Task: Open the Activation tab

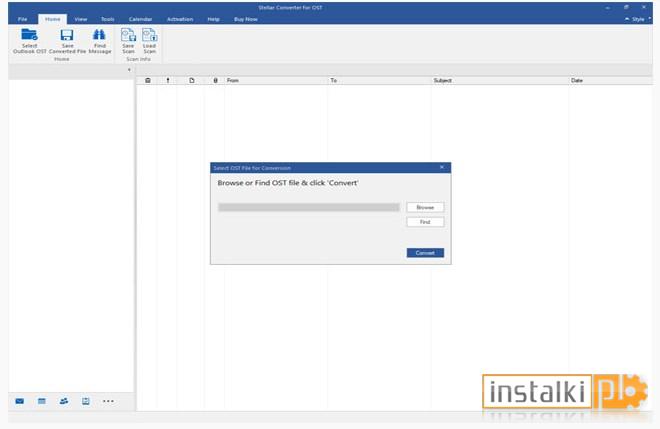Action: tap(180, 19)
